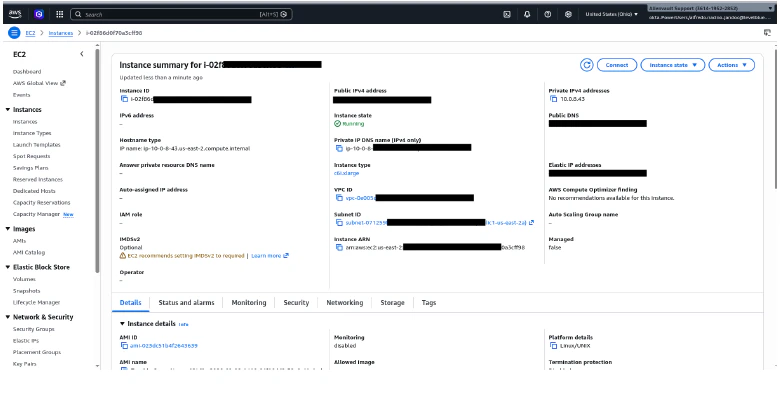Viewport: 780px width, 399px height.
Task: Refresh the instance summary
Action: point(586,65)
